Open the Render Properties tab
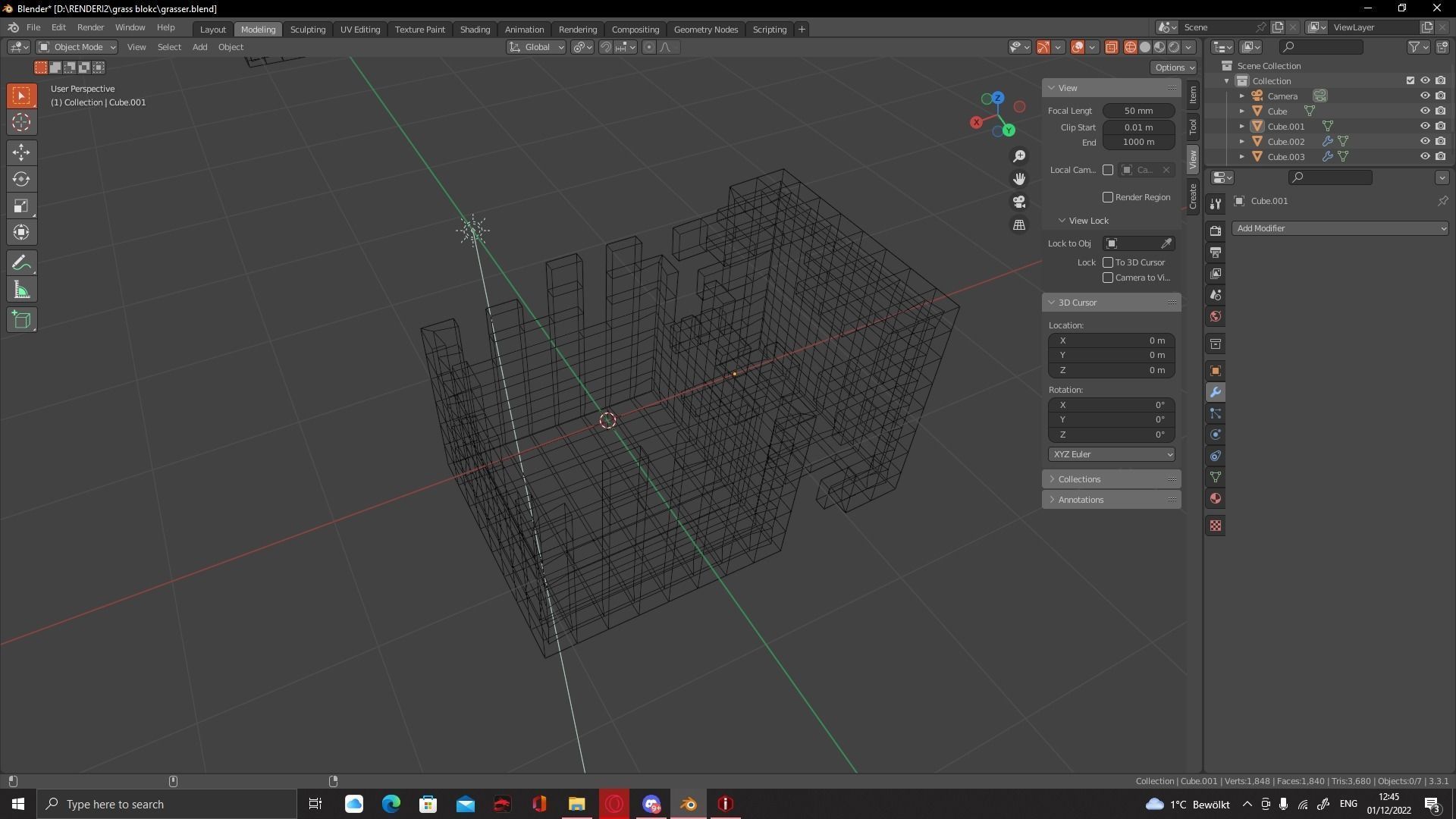The width and height of the screenshot is (1456, 819). click(1215, 230)
